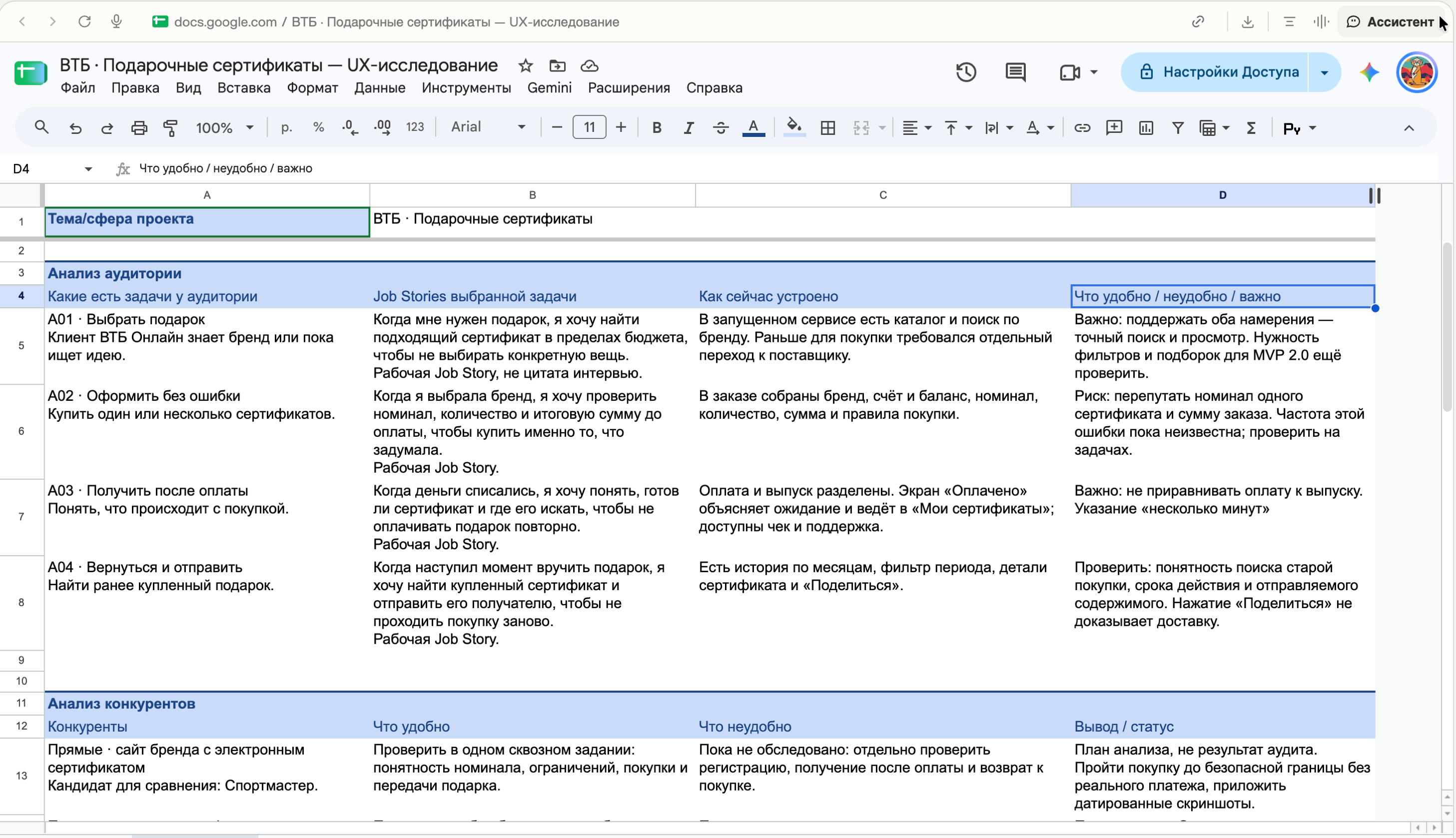Open the Gemini sparkle icon
The width and height of the screenshot is (1456, 838).
pyautogui.click(x=1370, y=72)
